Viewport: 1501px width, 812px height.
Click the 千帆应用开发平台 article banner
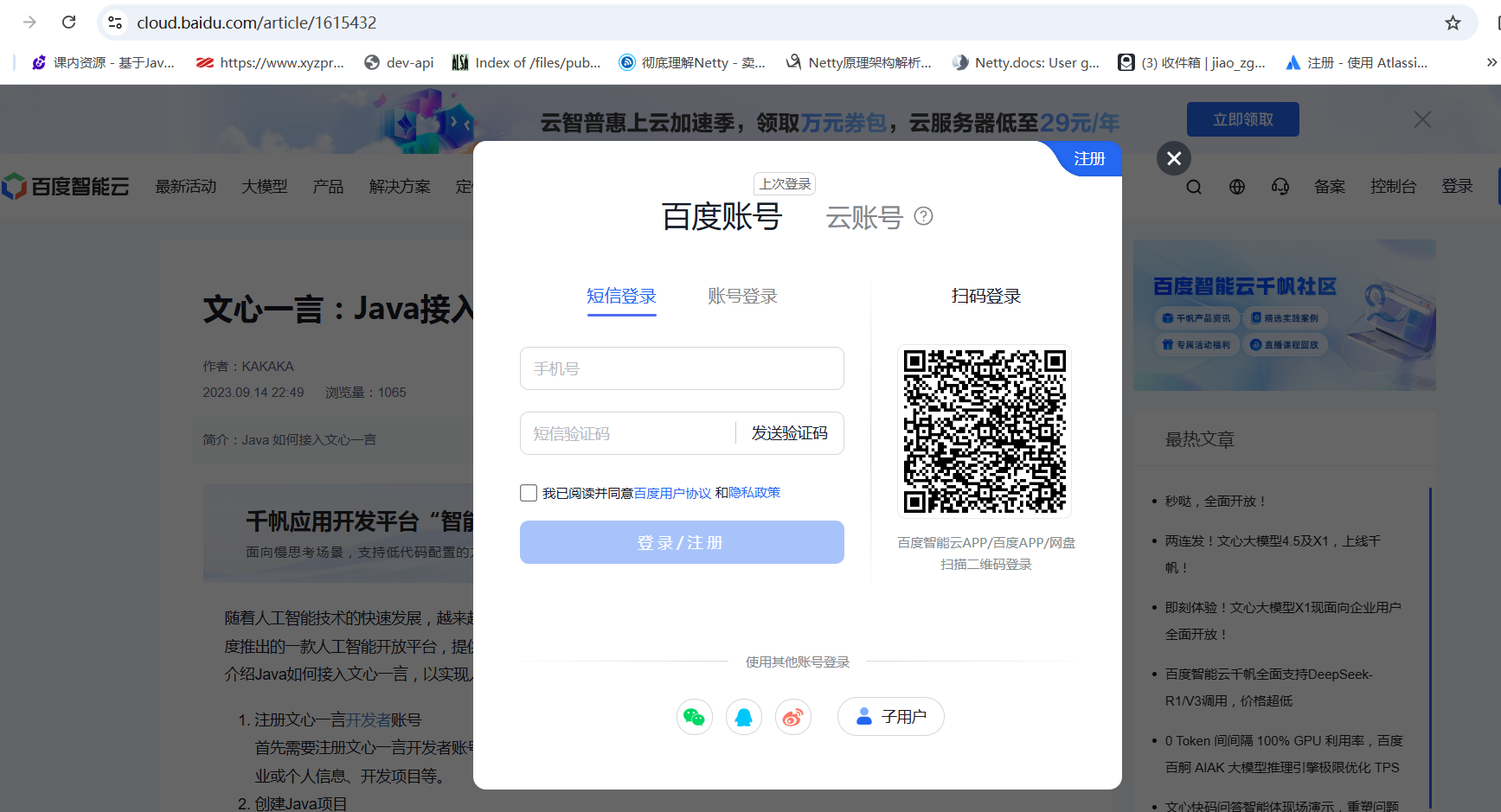pyautogui.click(x=338, y=533)
